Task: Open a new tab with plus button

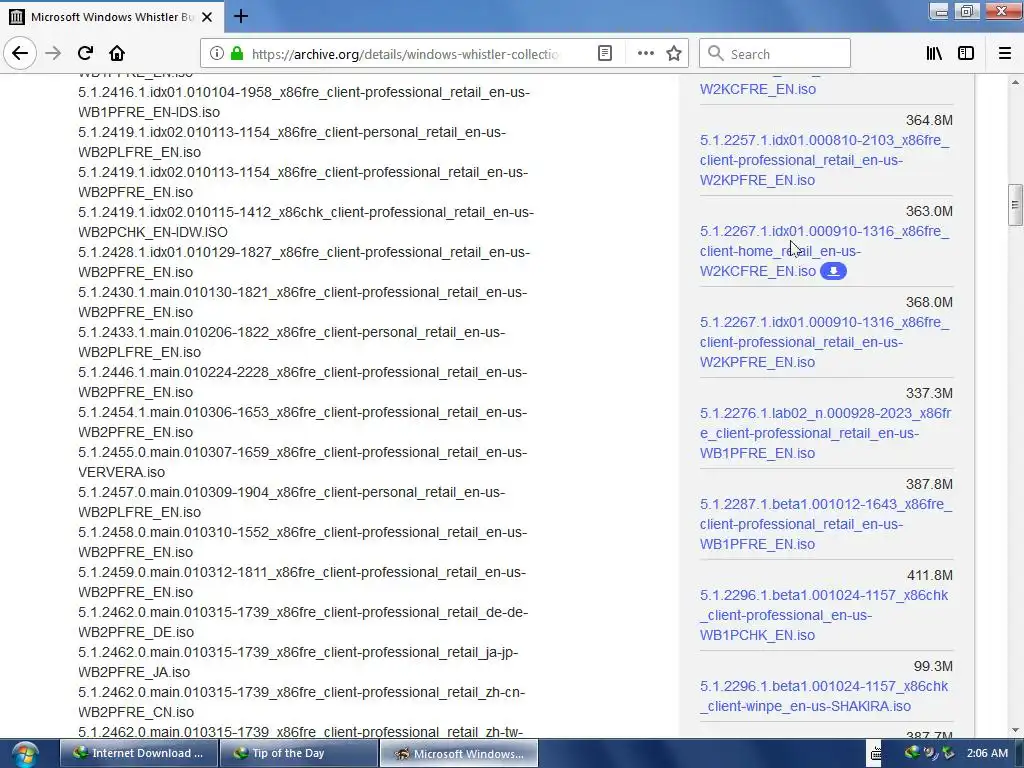Action: pos(240,16)
